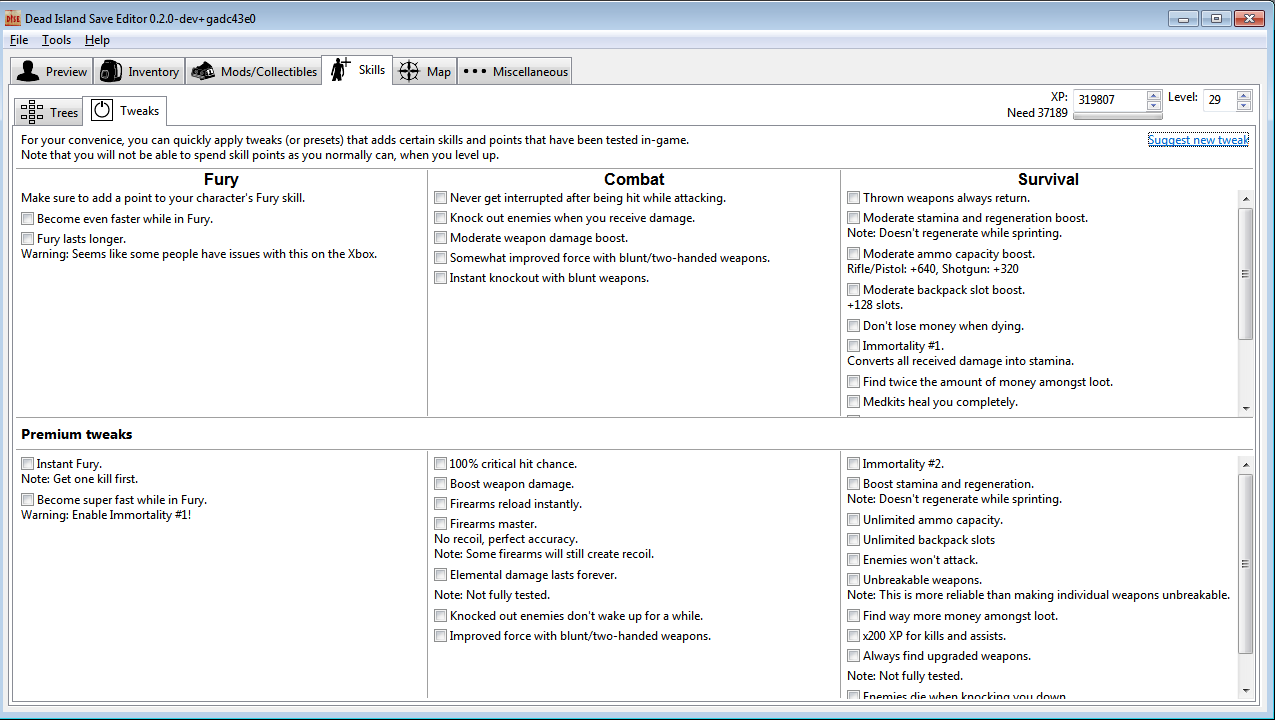Check Knock out enemies when you receive damage

441,218
